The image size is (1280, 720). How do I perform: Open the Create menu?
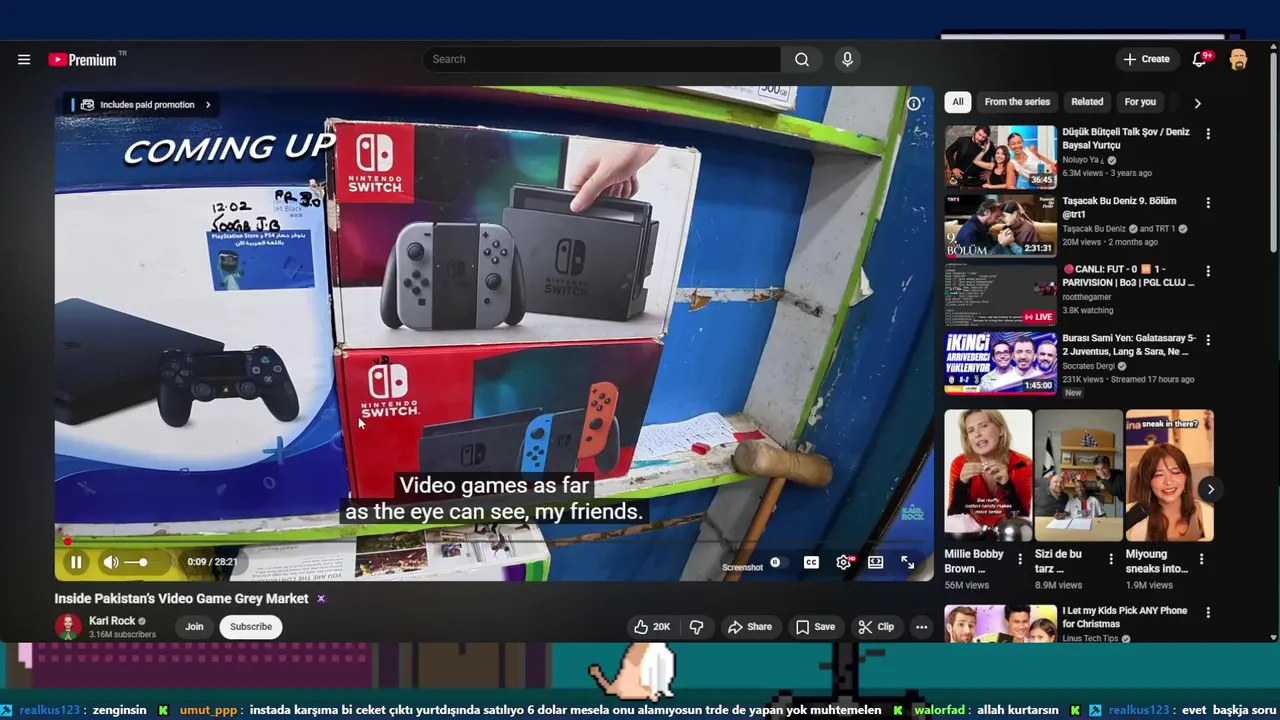[1146, 59]
